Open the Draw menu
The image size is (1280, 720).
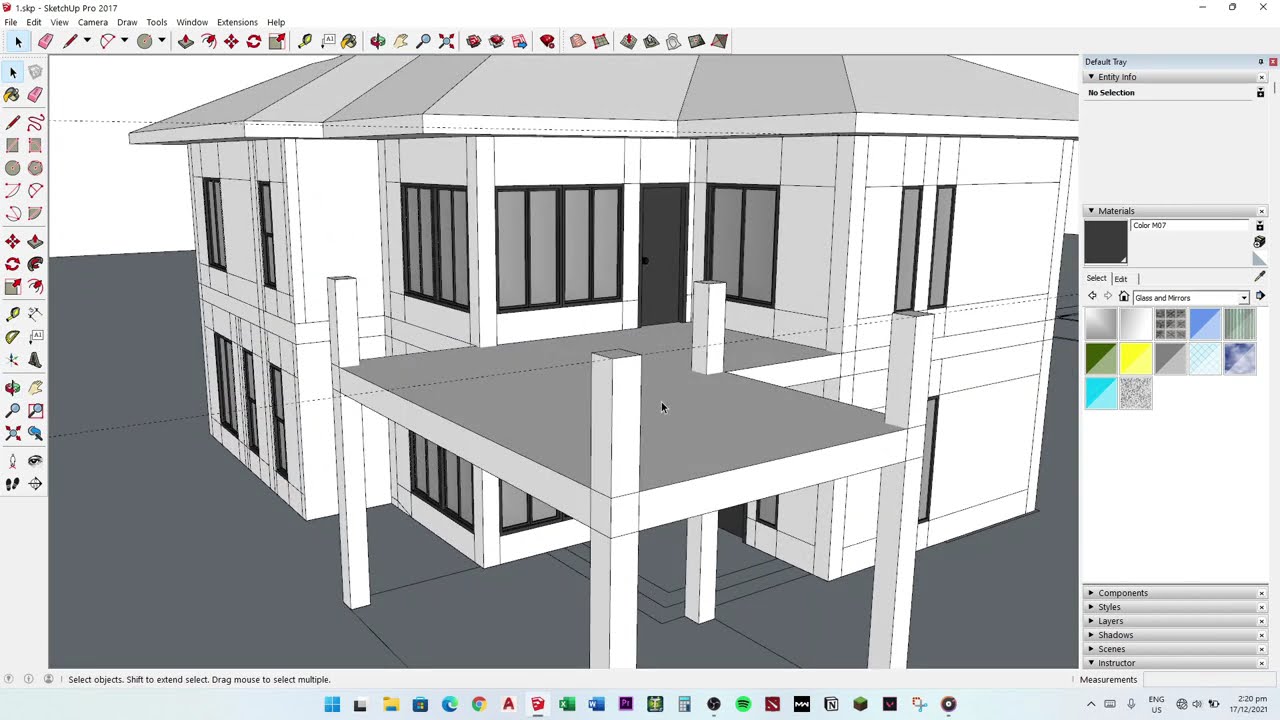[127, 22]
